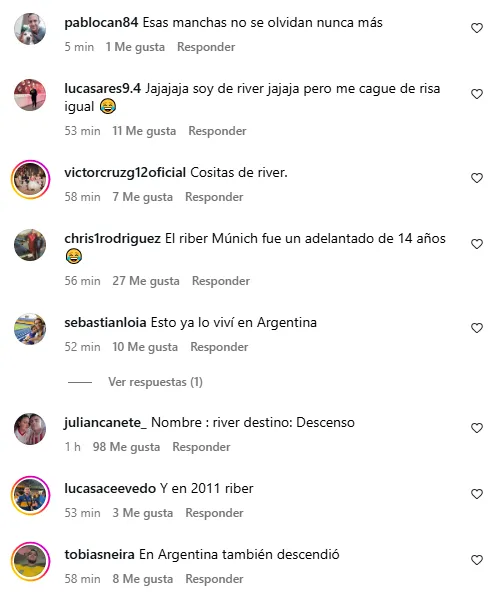This screenshot has height=601, width=493.
Task: Open lucasaceevedo's story ring avatar
Action: click(x=30, y=495)
